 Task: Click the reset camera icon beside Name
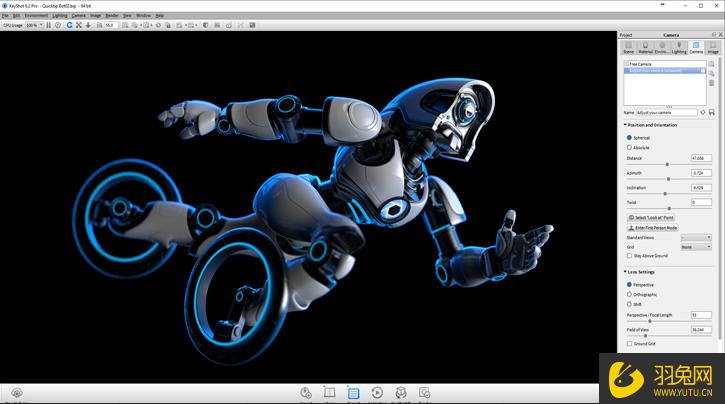point(703,112)
